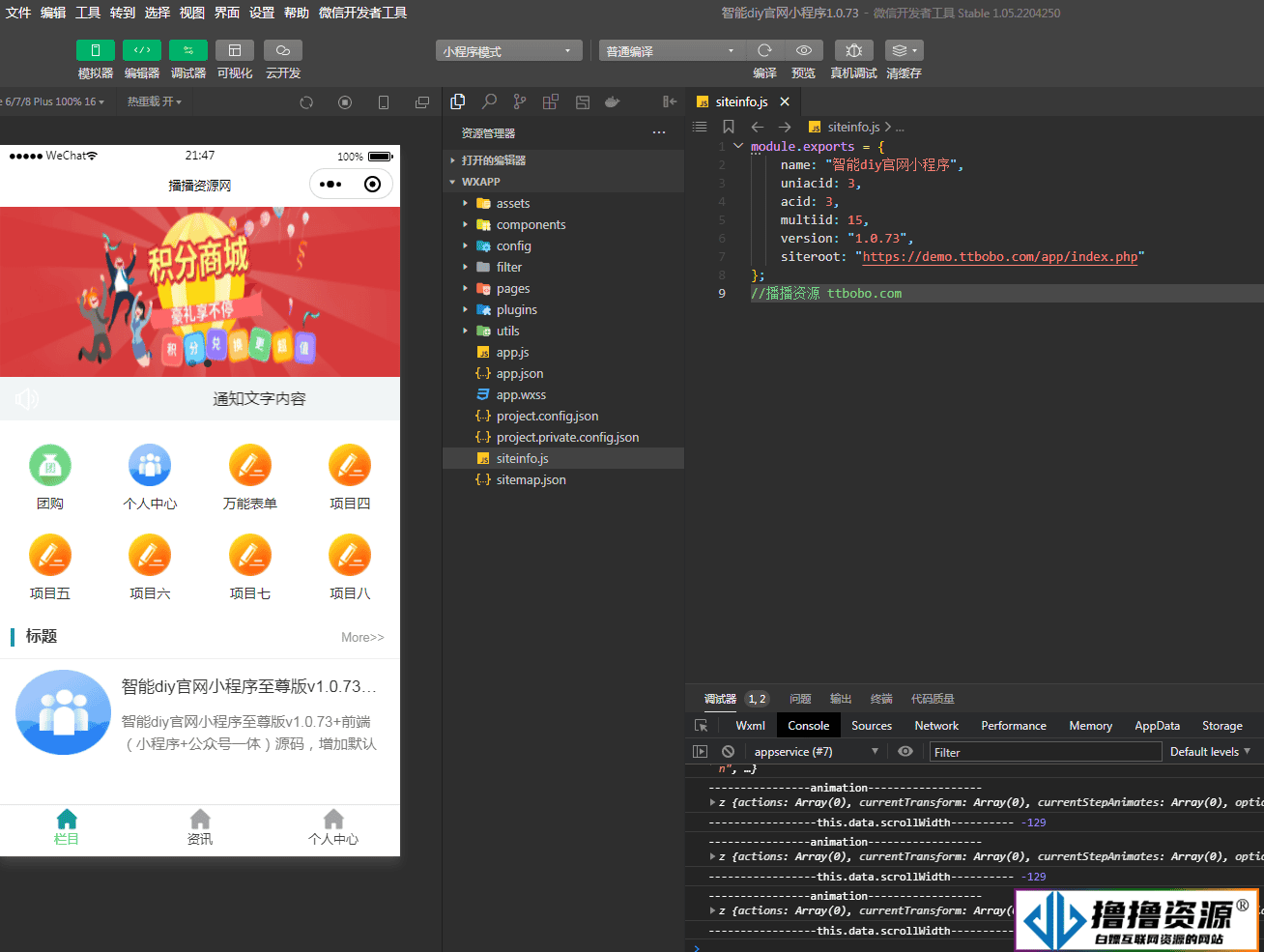Click the bookmark icon in editor toolbar

click(729, 127)
